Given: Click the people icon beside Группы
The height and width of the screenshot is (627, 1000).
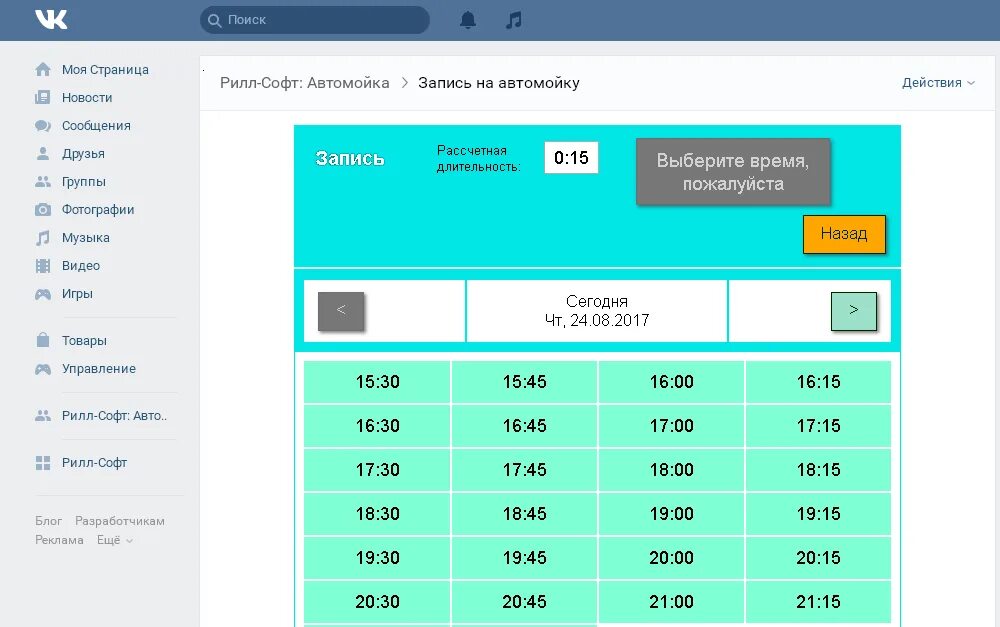Looking at the screenshot, I should 43,182.
